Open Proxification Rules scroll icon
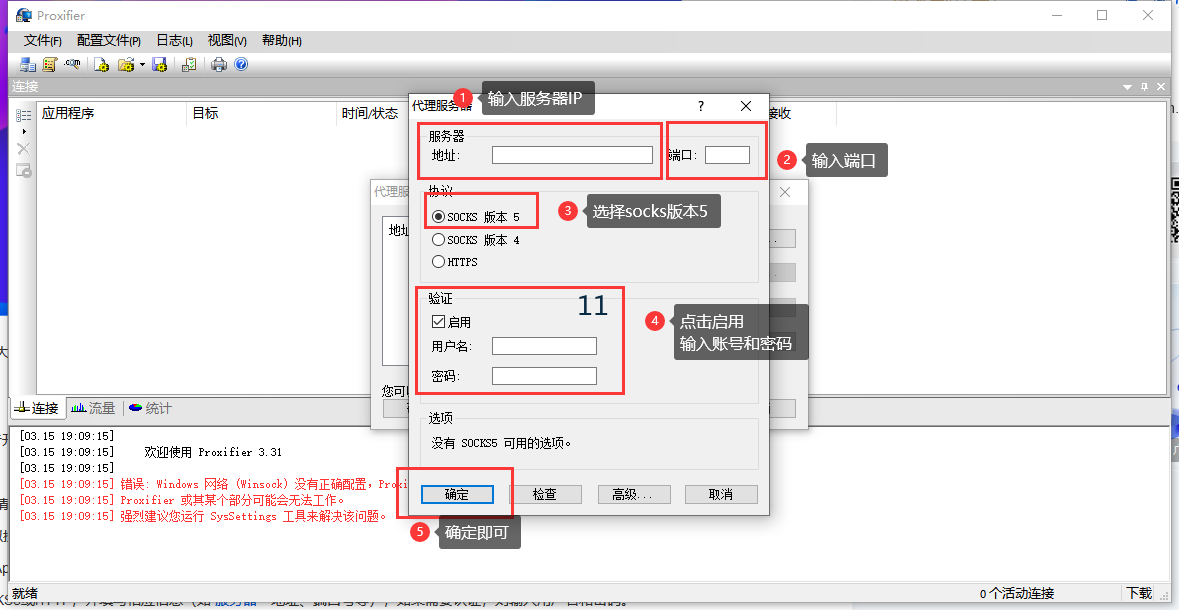 click(50, 65)
